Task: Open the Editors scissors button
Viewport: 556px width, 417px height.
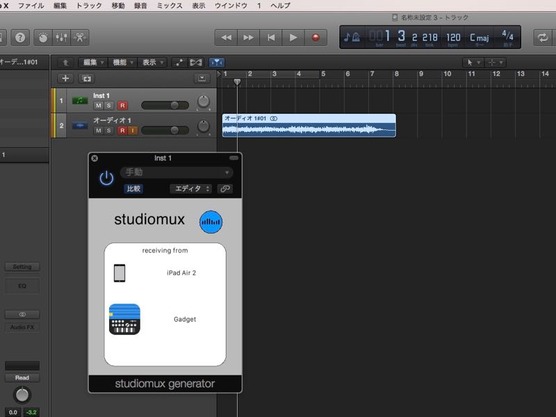Action: (x=80, y=37)
